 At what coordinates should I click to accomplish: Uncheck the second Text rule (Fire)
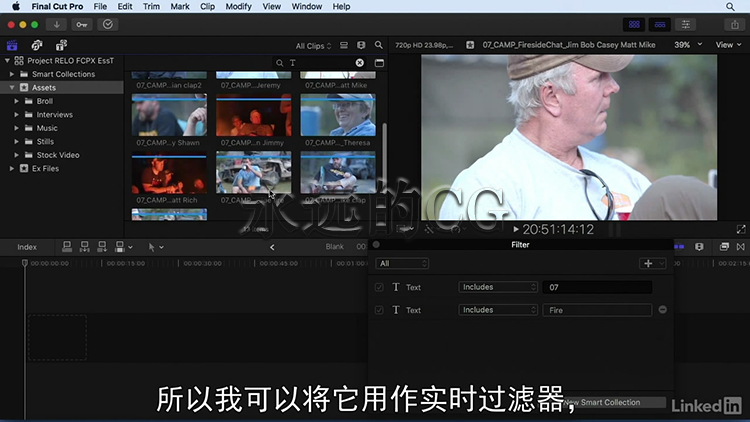click(379, 310)
